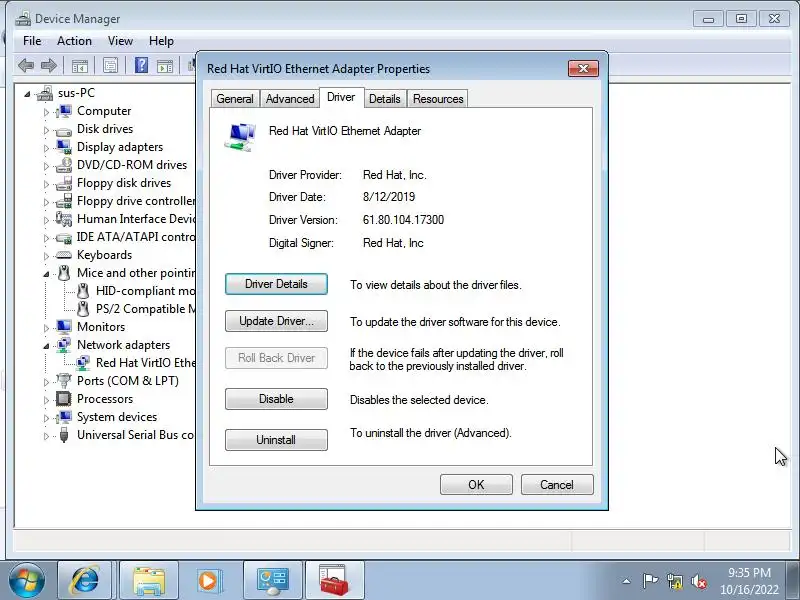This screenshot has width=800, height=600.
Task: Click the red toolbox taskbar icon
Action: pos(334,580)
